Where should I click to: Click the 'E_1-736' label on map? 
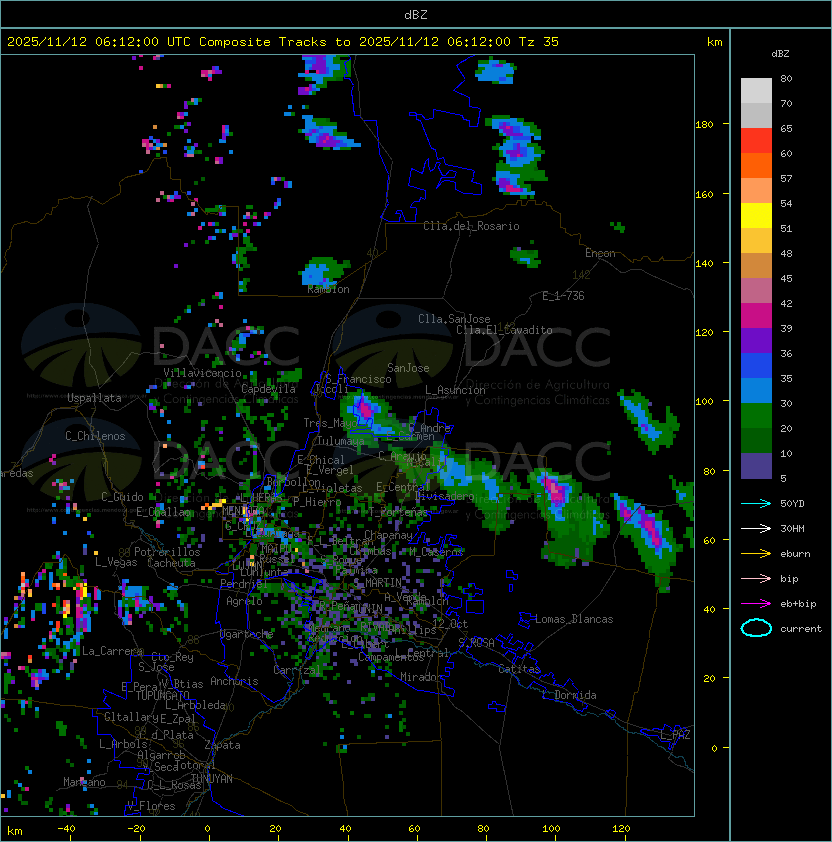click(x=563, y=296)
